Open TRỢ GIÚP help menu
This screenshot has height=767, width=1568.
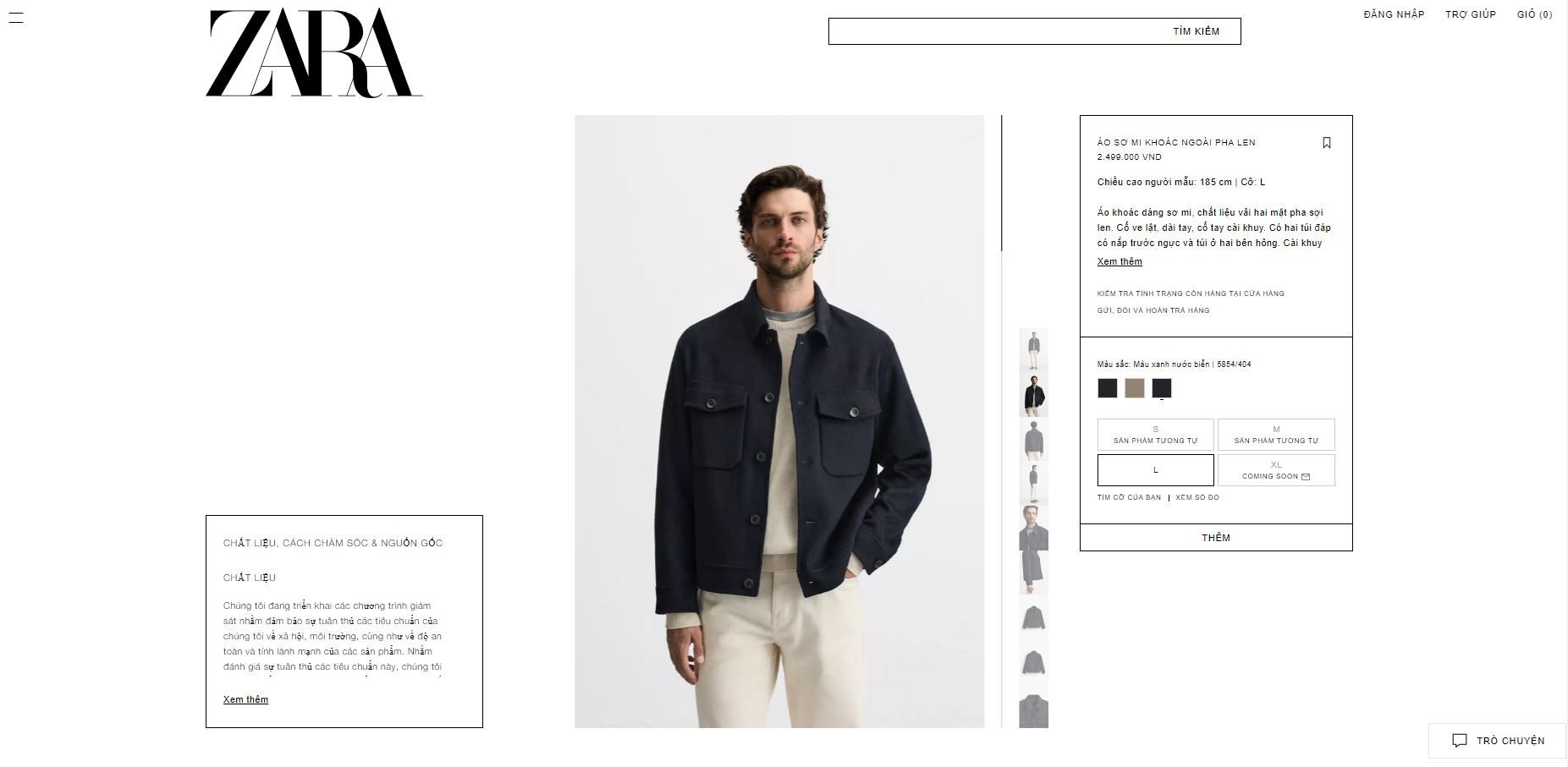pyautogui.click(x=1471, y=14)
